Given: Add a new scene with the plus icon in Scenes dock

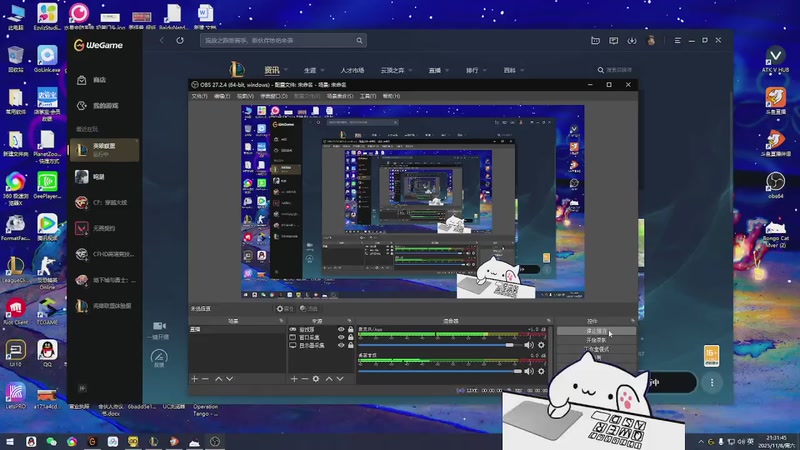Looking at the screenshot, I should 194,379.
